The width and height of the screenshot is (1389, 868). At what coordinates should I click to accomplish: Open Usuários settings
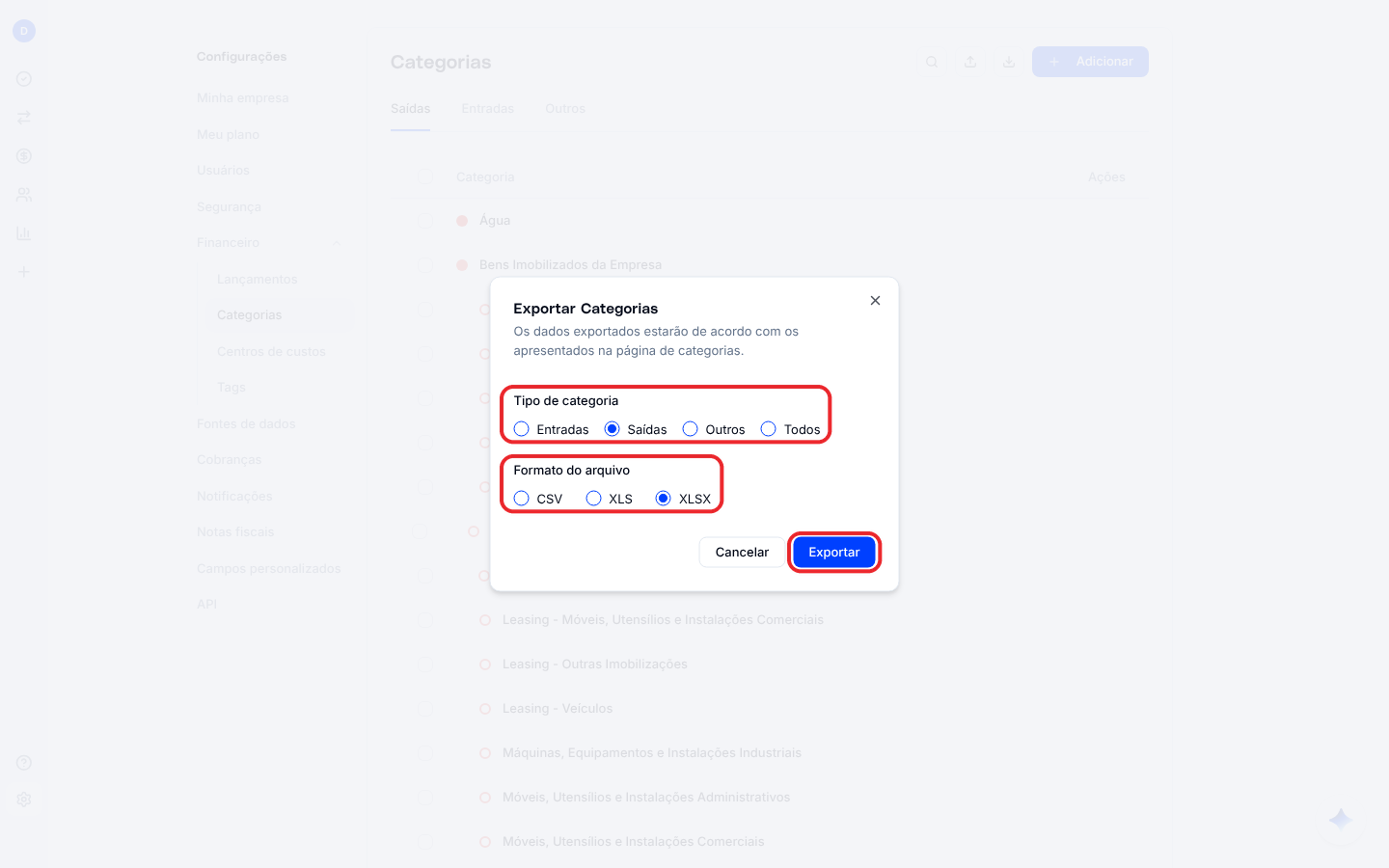(223, 171)
